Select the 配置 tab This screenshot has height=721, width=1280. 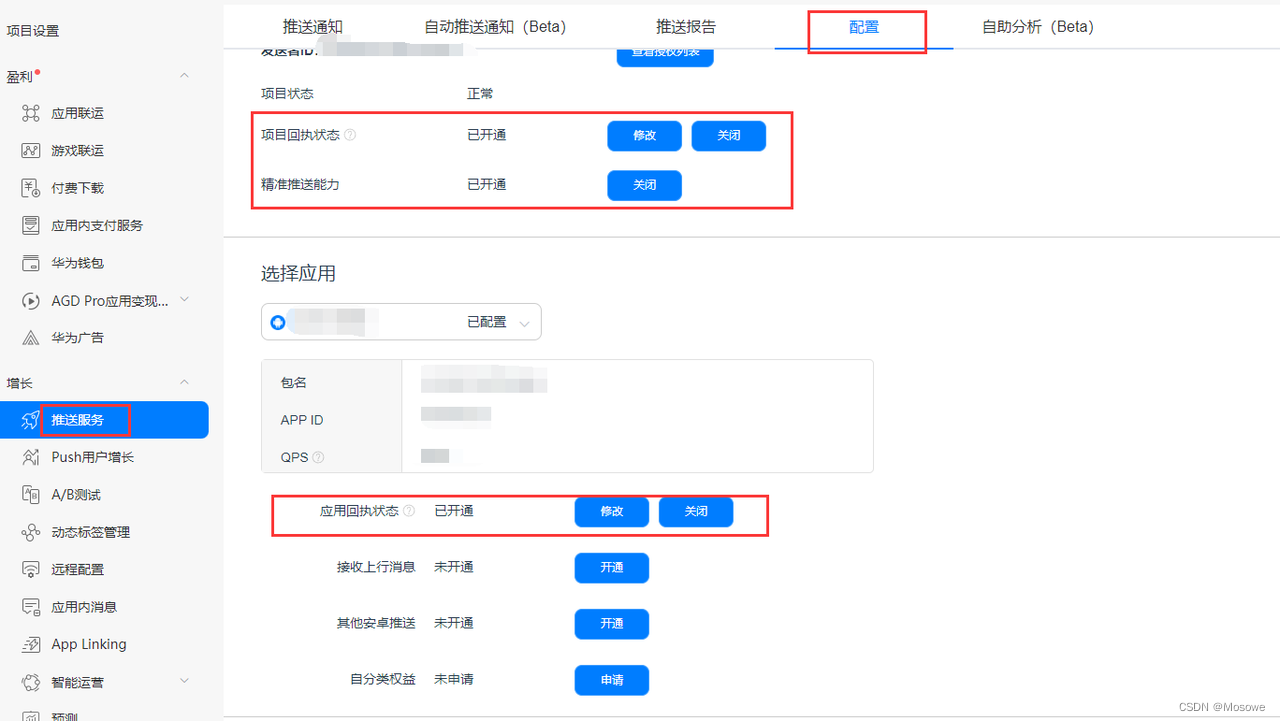coord(864,27)
